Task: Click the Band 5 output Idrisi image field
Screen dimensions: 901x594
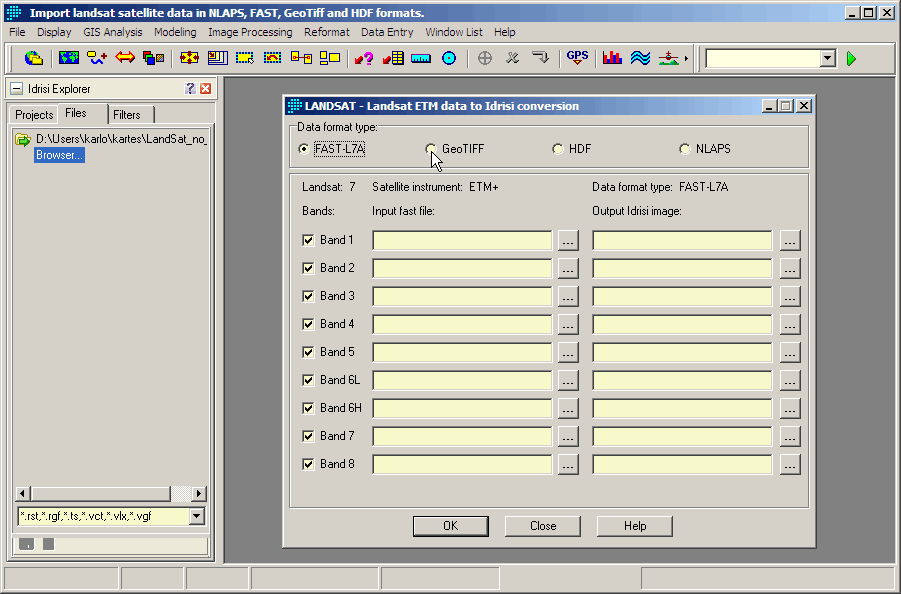Action: pyautogui.click(x=682, y=352)
